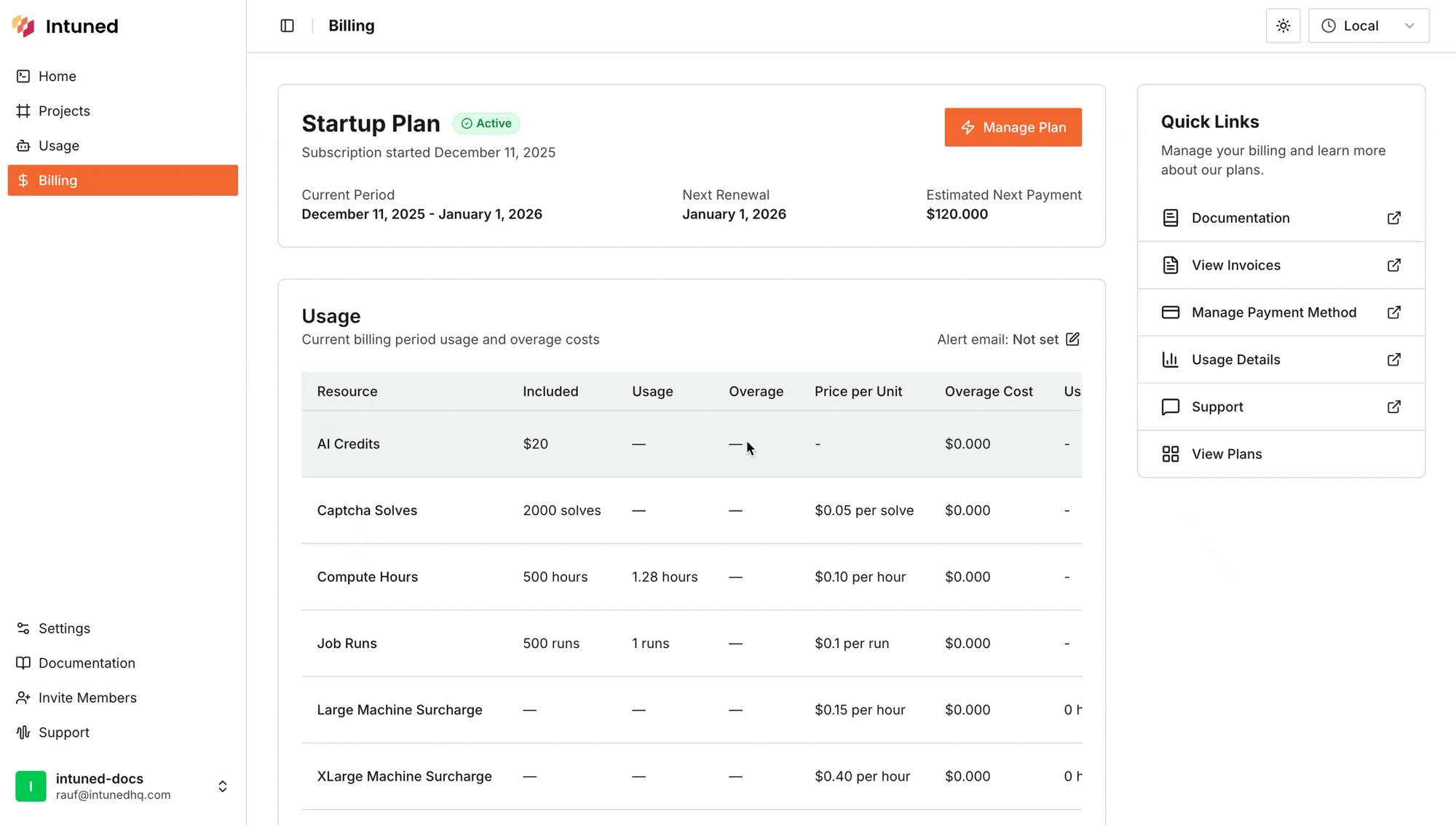Click the Manage Payment Method card icon

1170,312
